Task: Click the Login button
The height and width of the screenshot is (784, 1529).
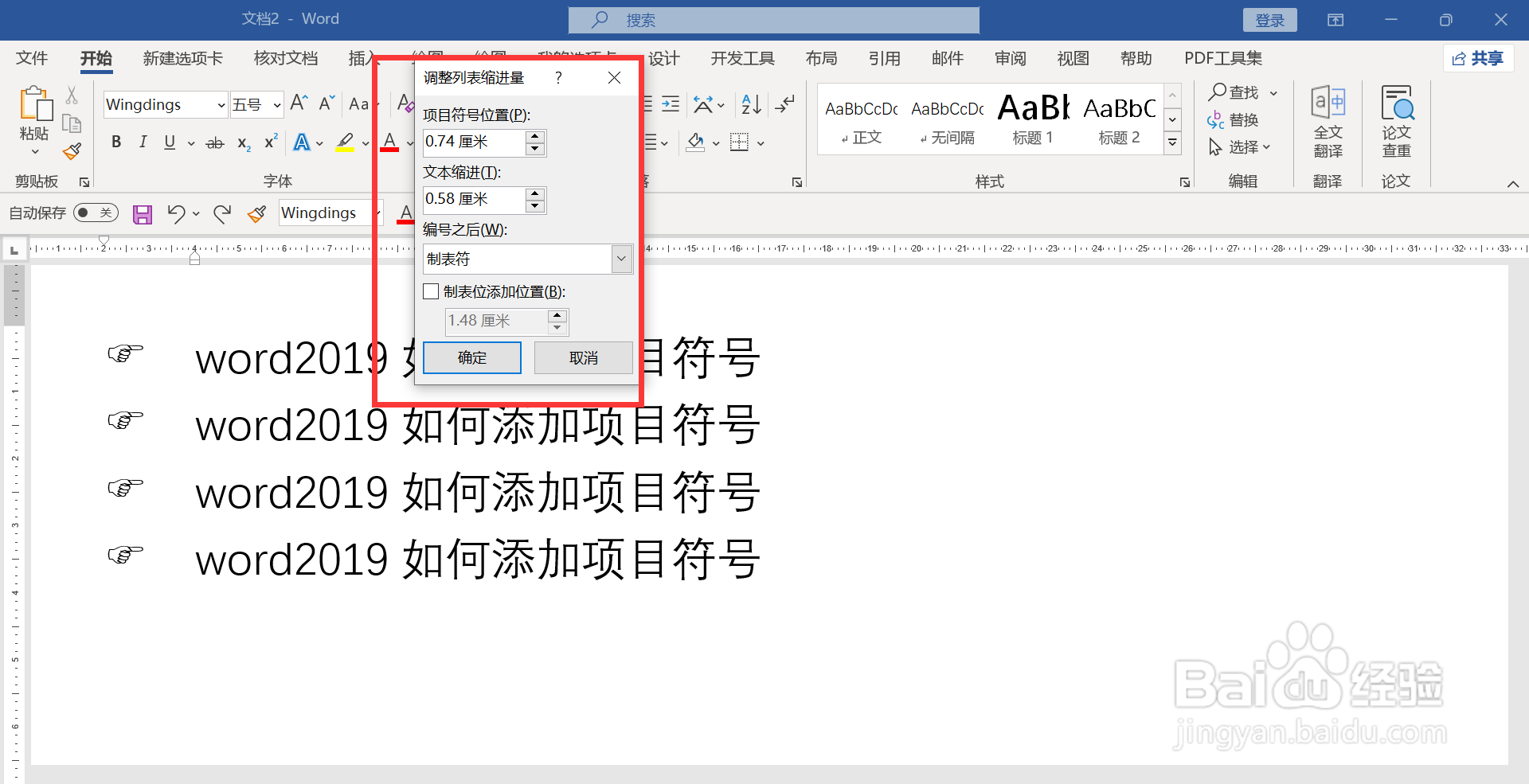Action: click(1269, 20)
